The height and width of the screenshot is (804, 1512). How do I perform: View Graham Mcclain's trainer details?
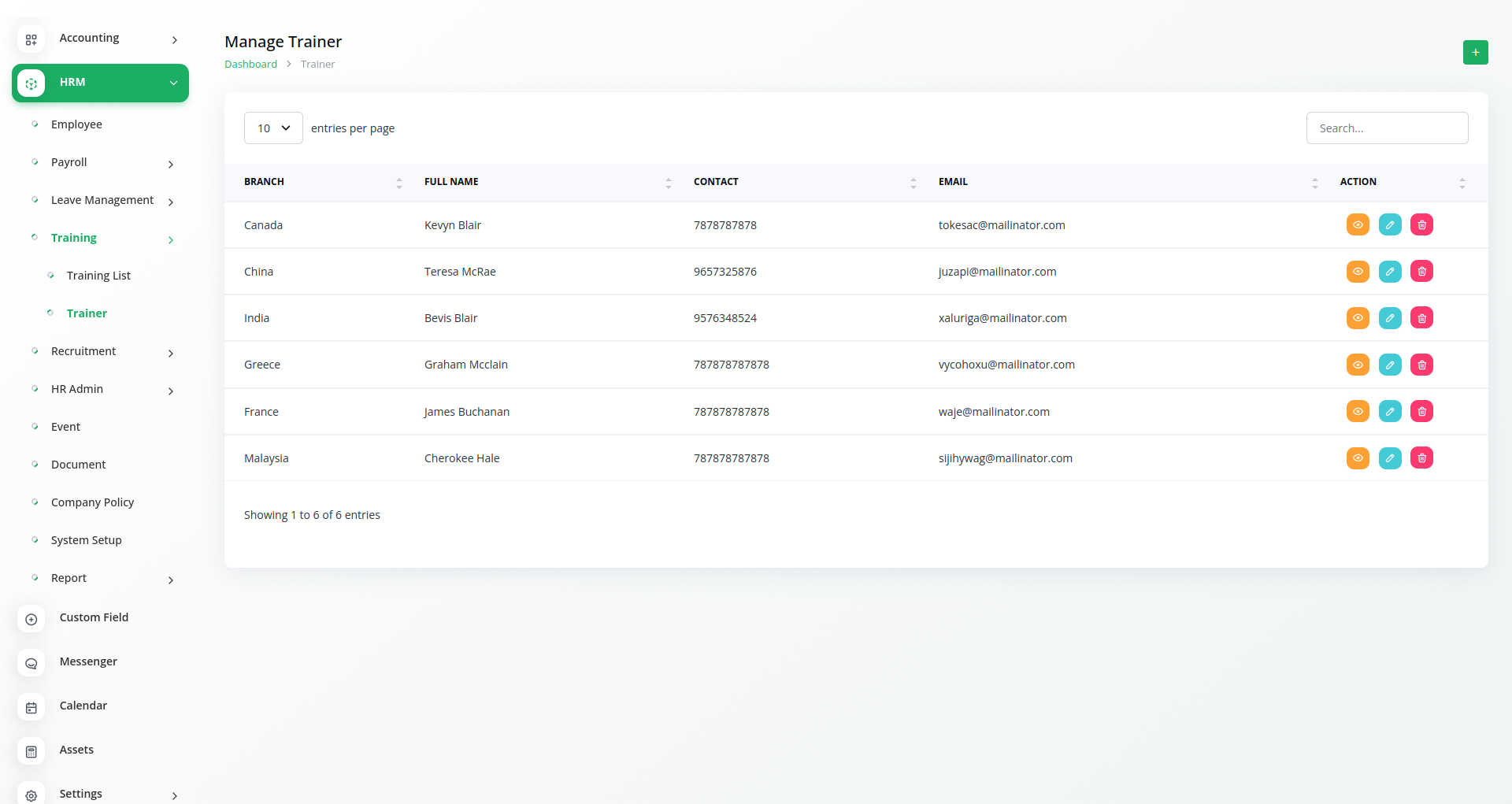coord(1358,365)
